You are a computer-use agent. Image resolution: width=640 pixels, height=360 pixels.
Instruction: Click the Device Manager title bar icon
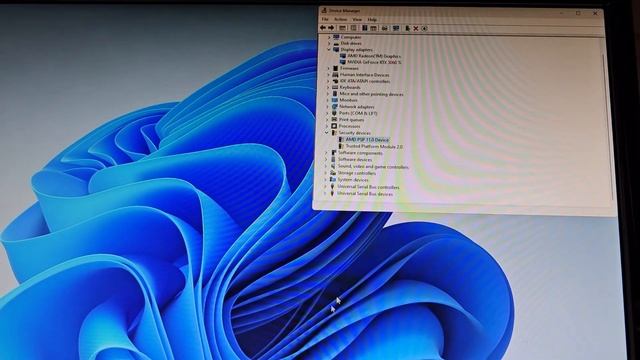click(x=324, y=11)
